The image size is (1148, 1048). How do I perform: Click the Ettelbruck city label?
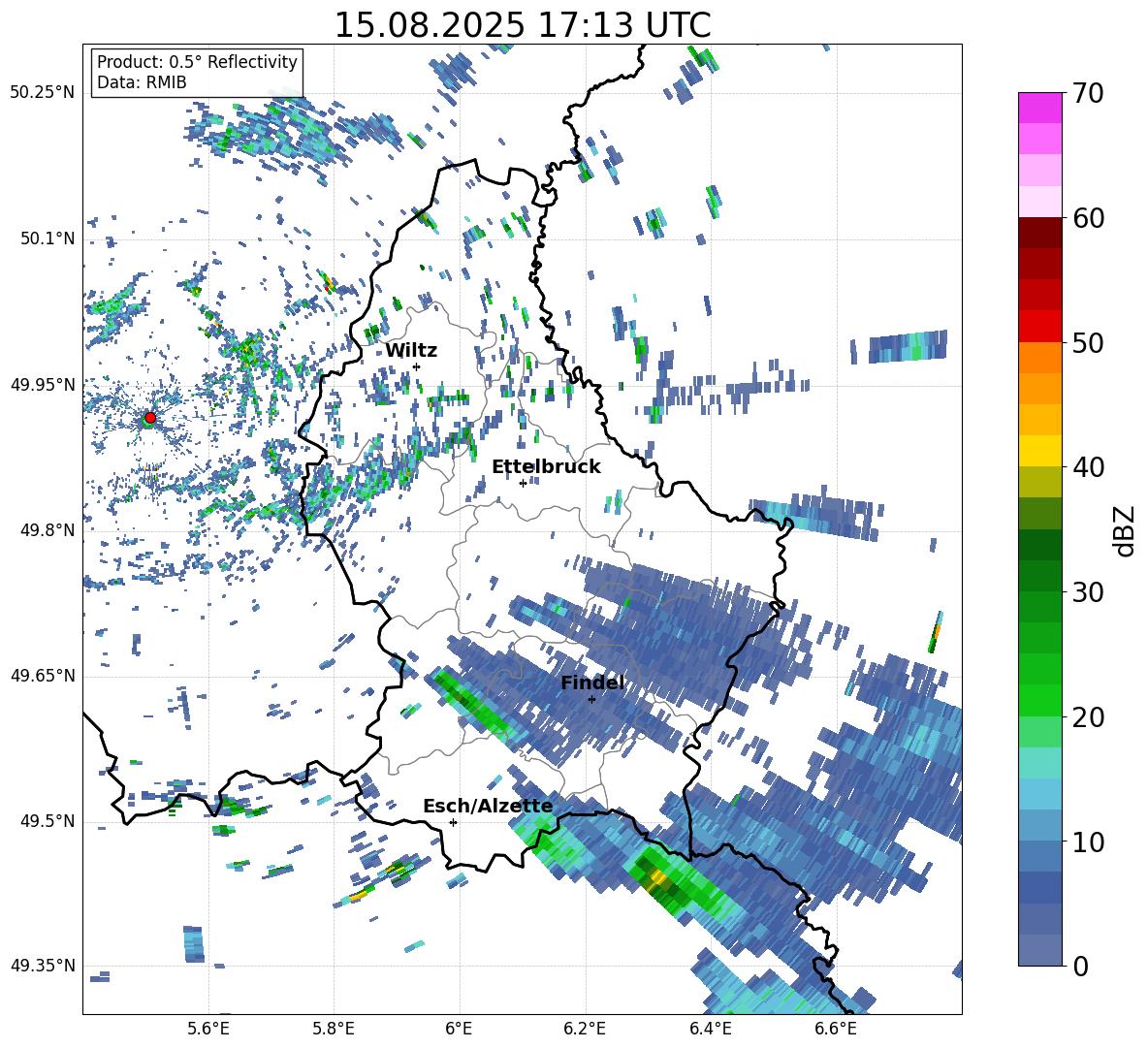(x=546, y=467)
